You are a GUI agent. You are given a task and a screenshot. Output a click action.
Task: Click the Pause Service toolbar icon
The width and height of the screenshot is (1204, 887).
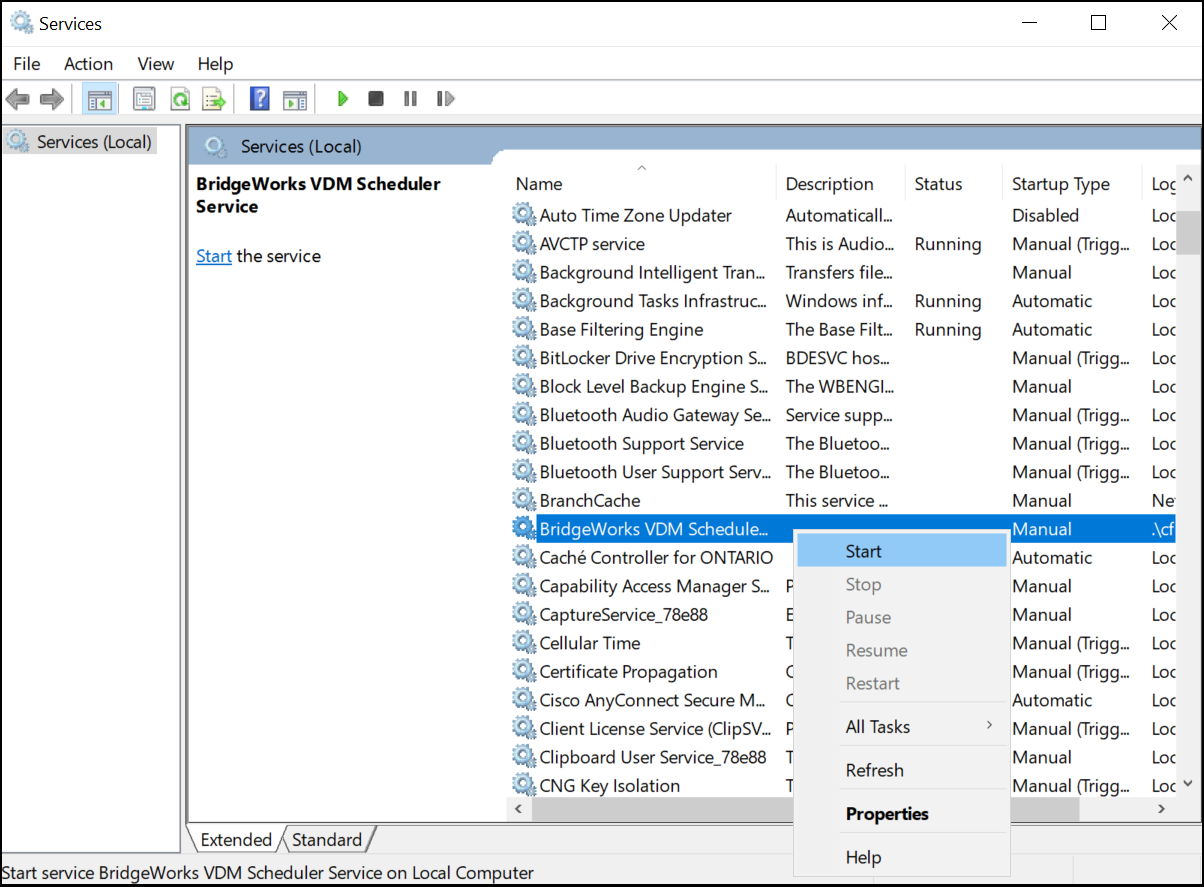pyautogui.click(x=410, y=99)
